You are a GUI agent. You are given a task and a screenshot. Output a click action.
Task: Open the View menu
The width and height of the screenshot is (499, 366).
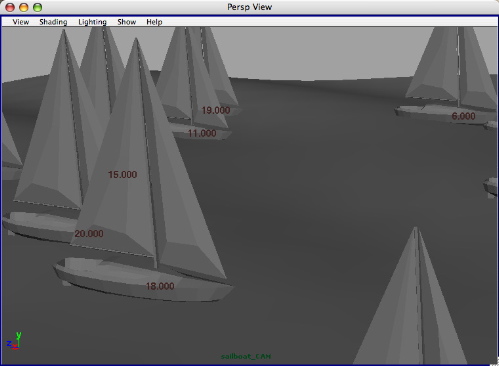[21, 22]
